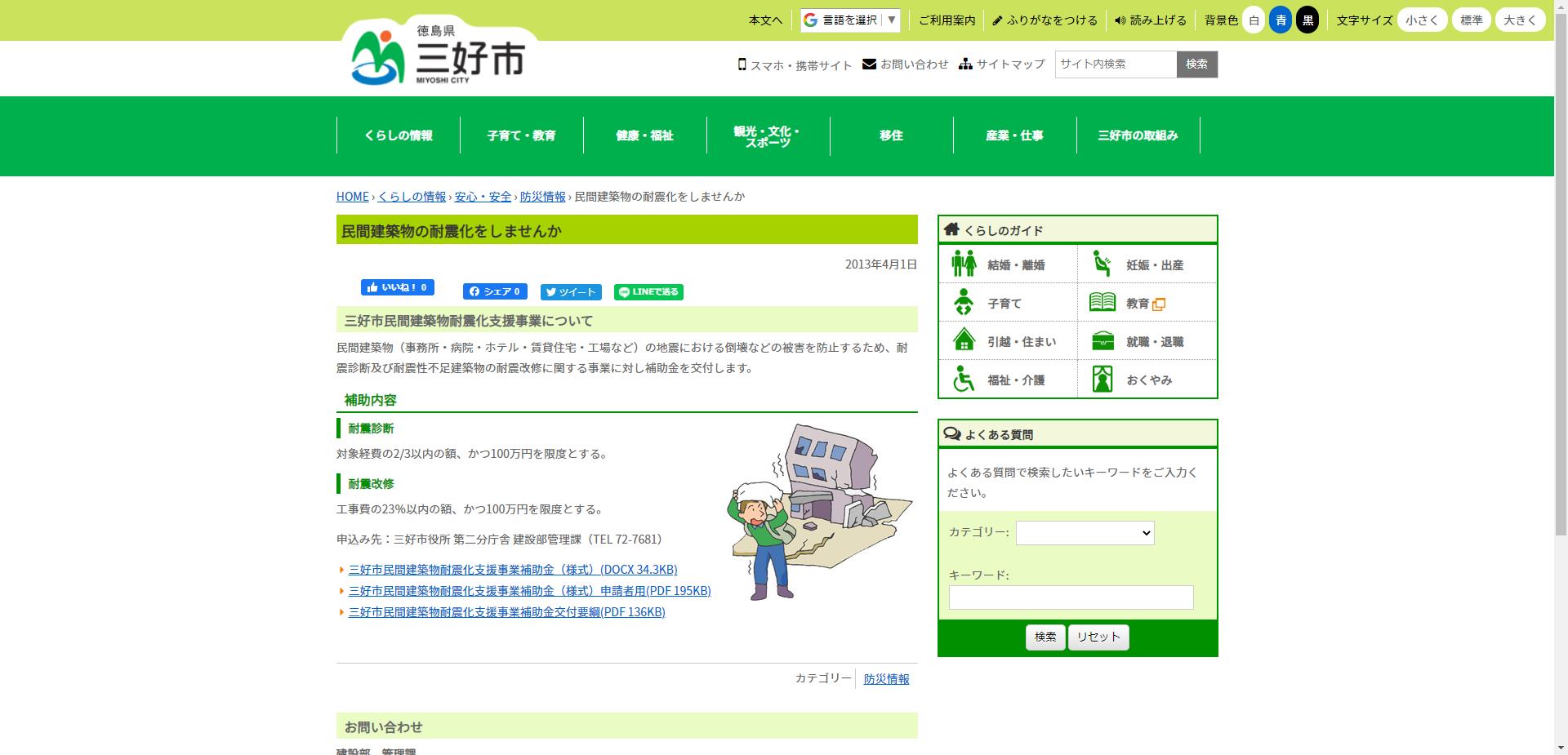The height and width of the screenshot is (755, 1568).
Task: Open the 福祉・介護 section icon
Action: pos(964,379)
